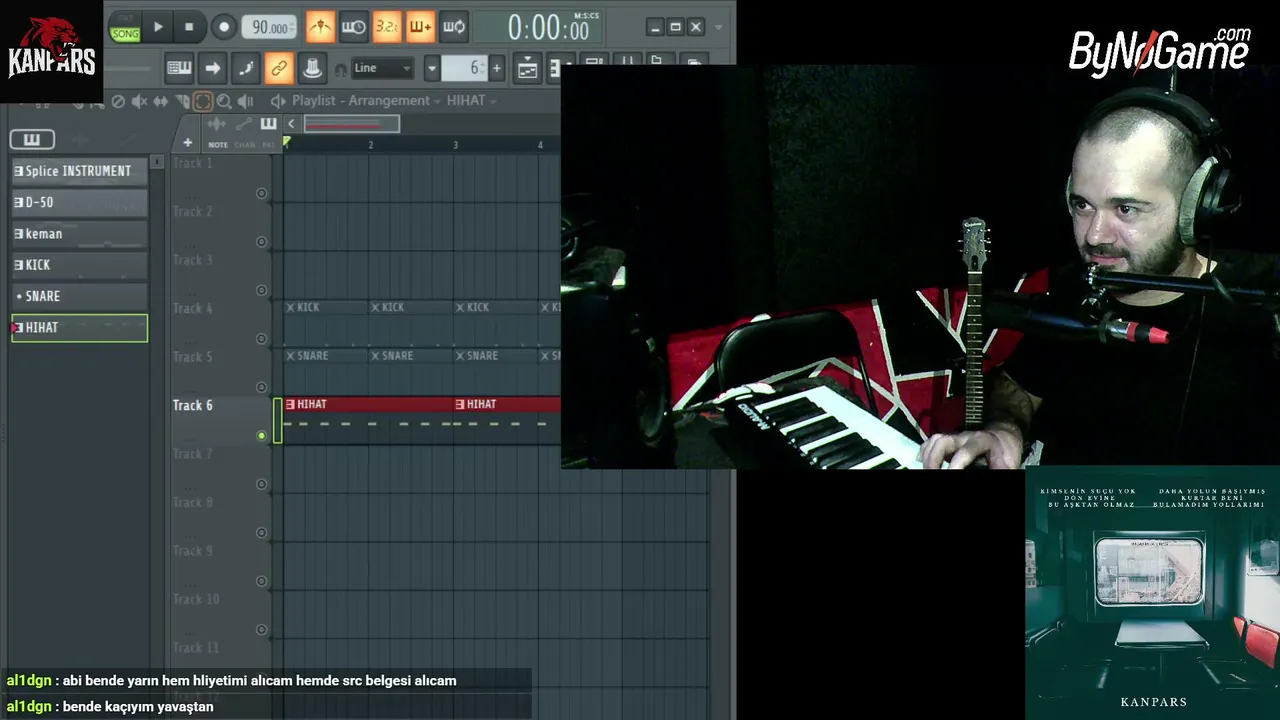Image resolution: width=1280 pixels, height=720 pixels.
Task: Open the playlist options menu speaker-shaped icon
Action: [x=278, y=101]
